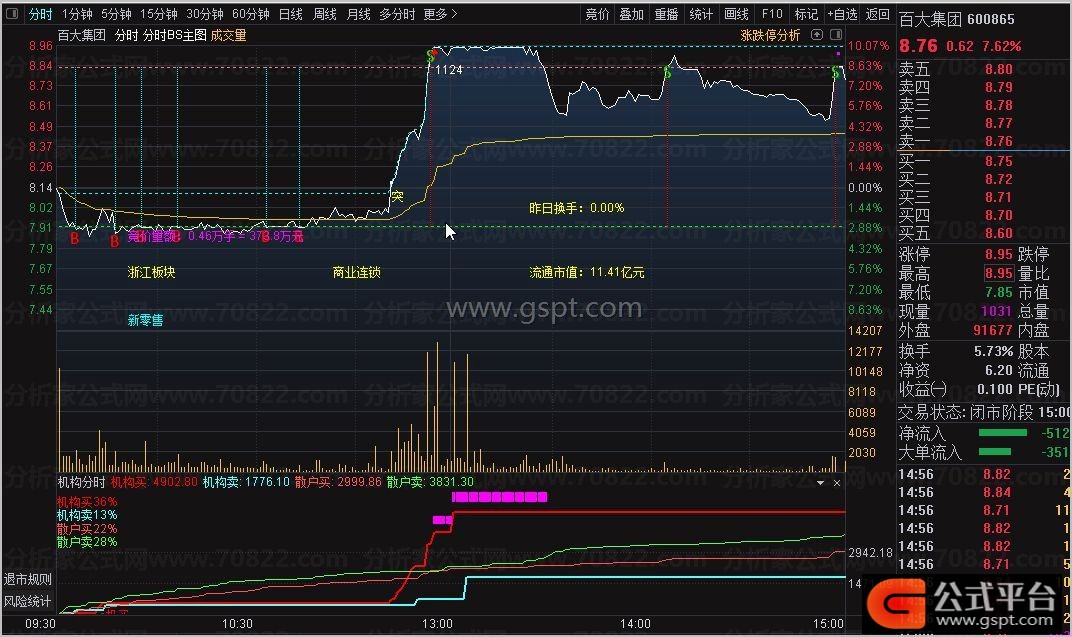1072x637 pixels.
Task: Click the 外盘 value 91677
Action: point(993,330)
